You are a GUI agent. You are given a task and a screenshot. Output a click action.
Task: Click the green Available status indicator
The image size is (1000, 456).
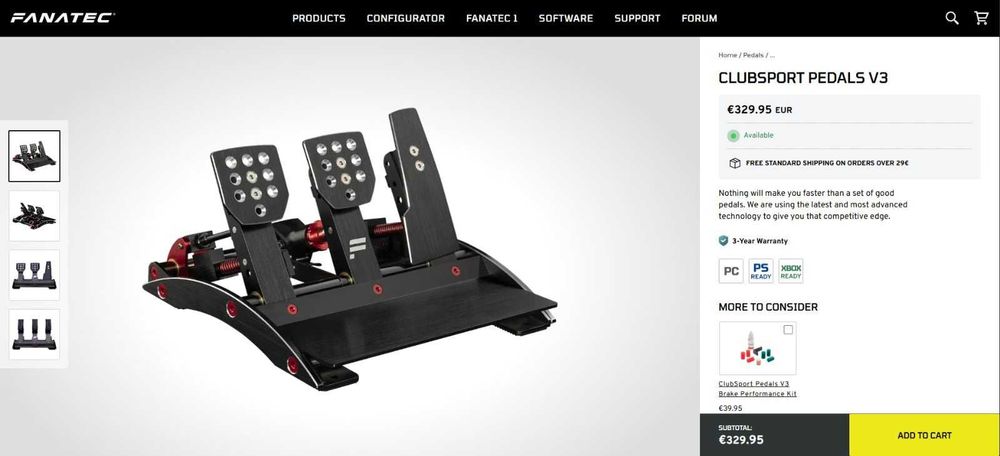point(733,135)
